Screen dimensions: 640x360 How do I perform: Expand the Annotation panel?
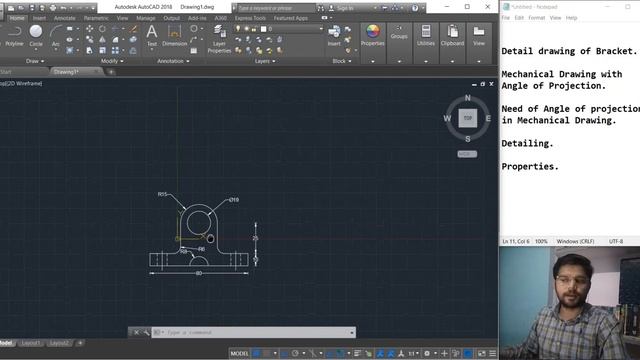coord(173,61)
